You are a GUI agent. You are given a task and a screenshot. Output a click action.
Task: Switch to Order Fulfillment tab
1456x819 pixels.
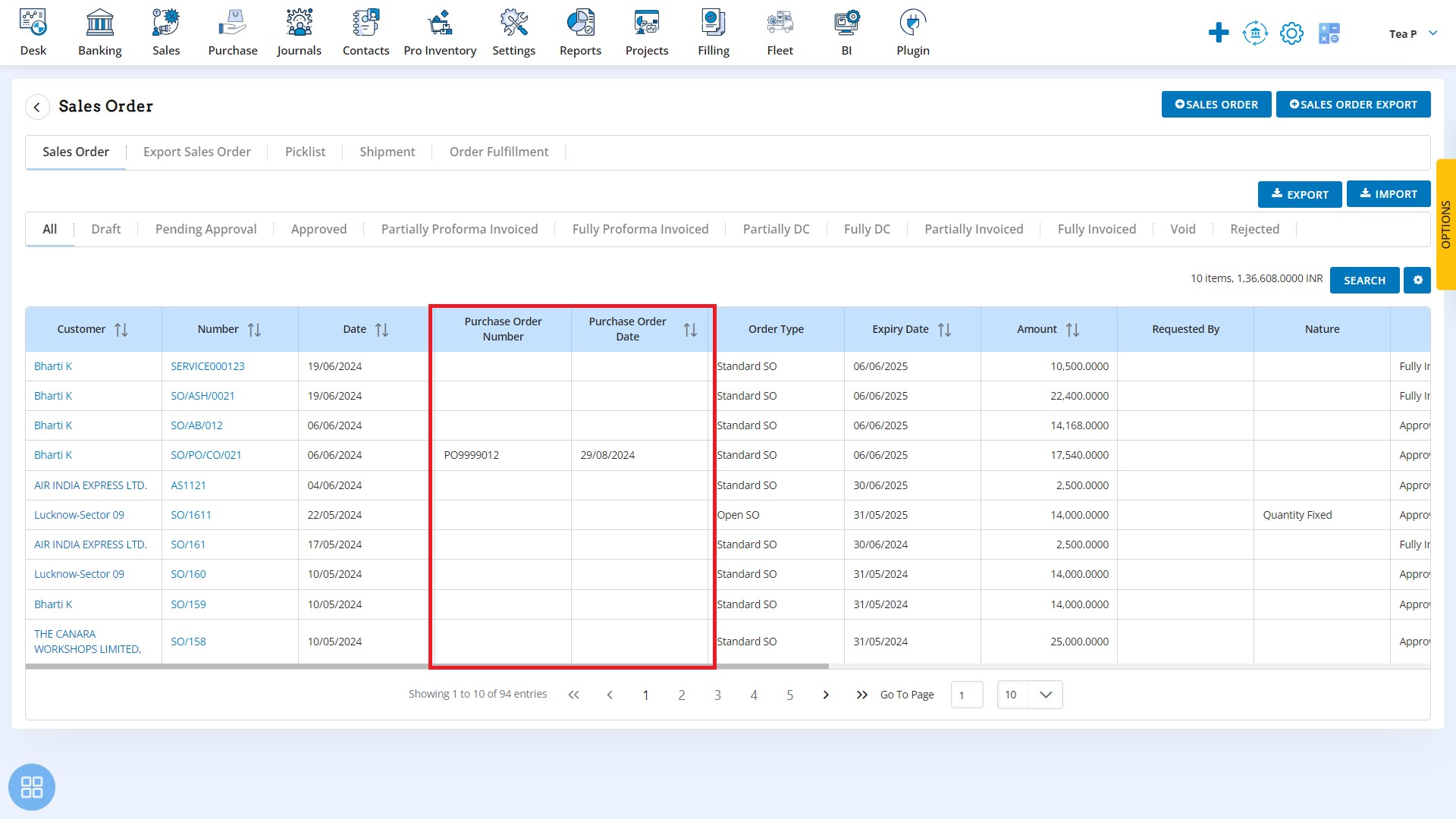[499, 152]
